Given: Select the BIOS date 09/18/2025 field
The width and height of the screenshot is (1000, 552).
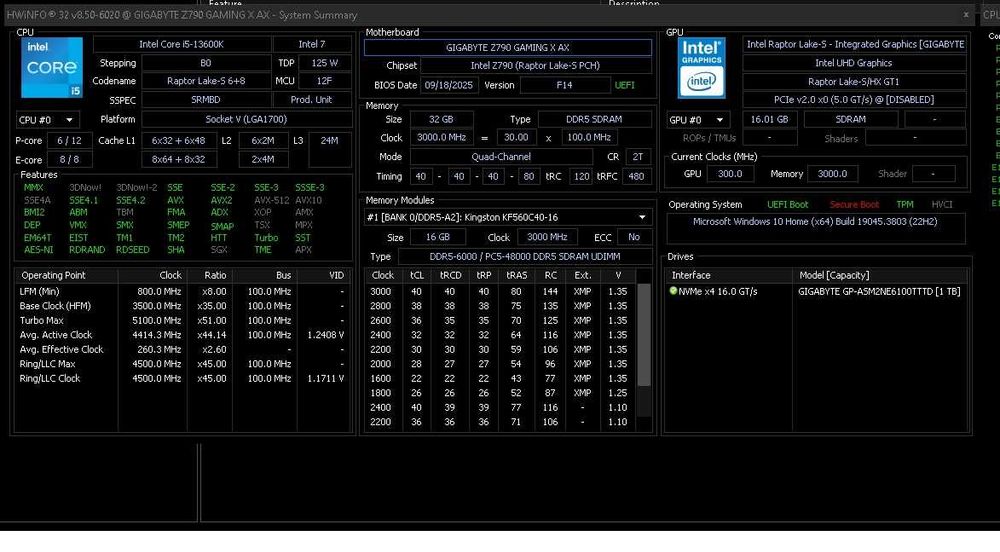Looking at the screenshot, I should click(449, 85).
